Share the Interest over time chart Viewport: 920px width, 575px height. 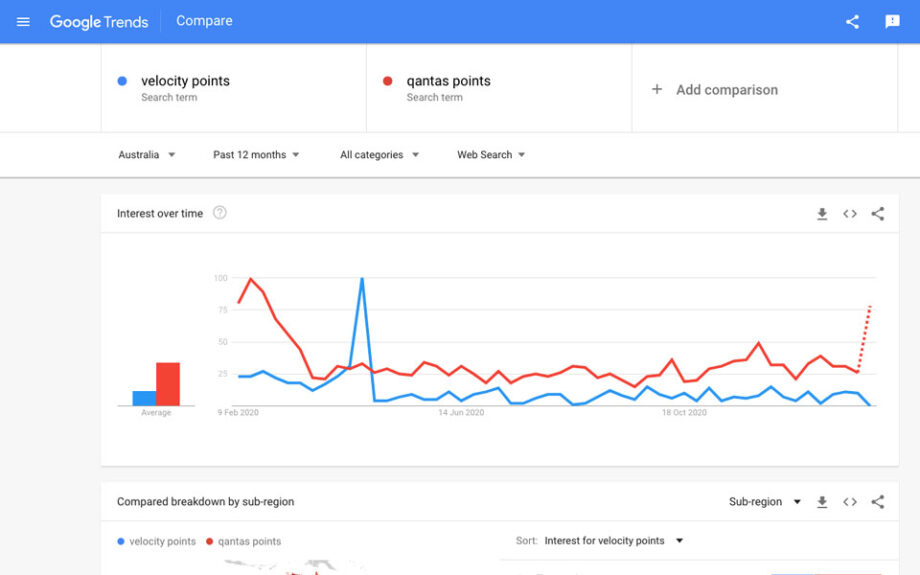coord(878,214)
